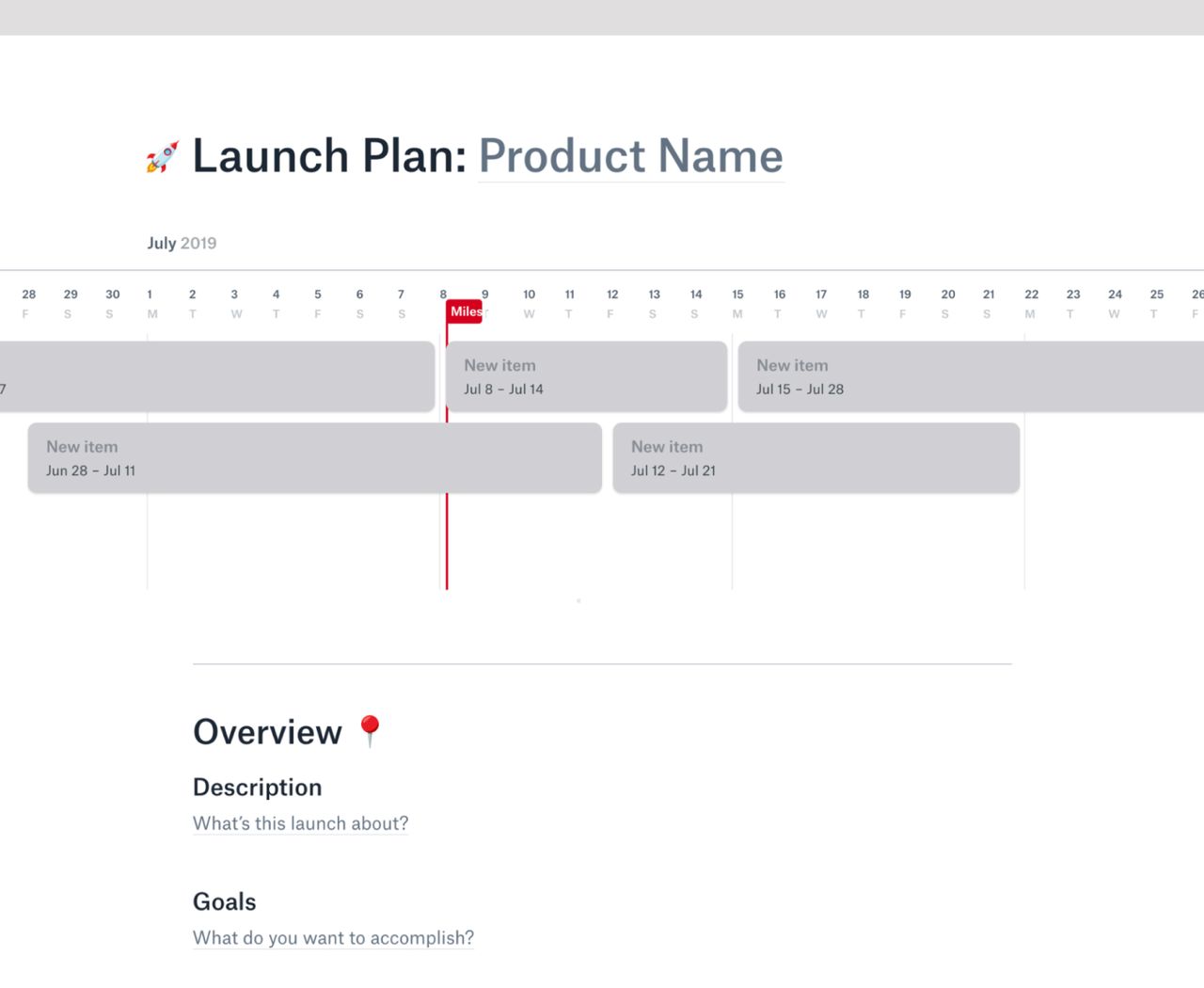Viewport: 1204px width, 988px height.
Task: Click the rocket emoji in the title
Action: pos(162,157)
